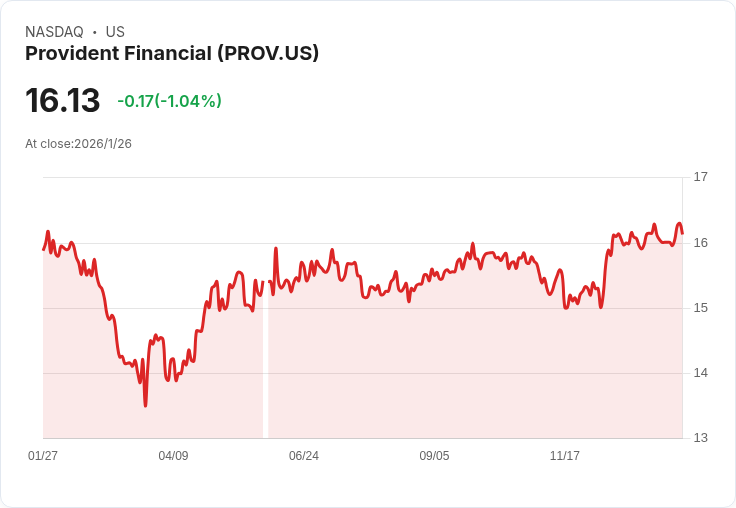This screenshot has height=508, width=736.
Task: Click the 01/27 date on the x-axis
Action: 43,456
